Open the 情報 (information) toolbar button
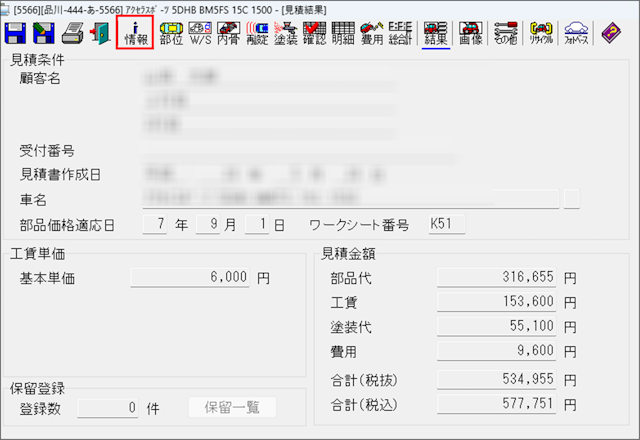640x440 pixels. coord(134,33)
